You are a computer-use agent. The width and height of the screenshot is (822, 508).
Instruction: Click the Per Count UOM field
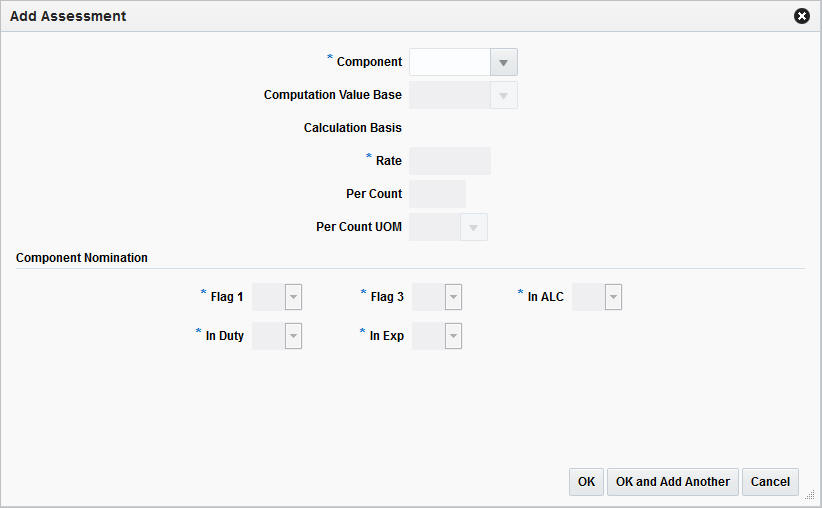[434, 228]
